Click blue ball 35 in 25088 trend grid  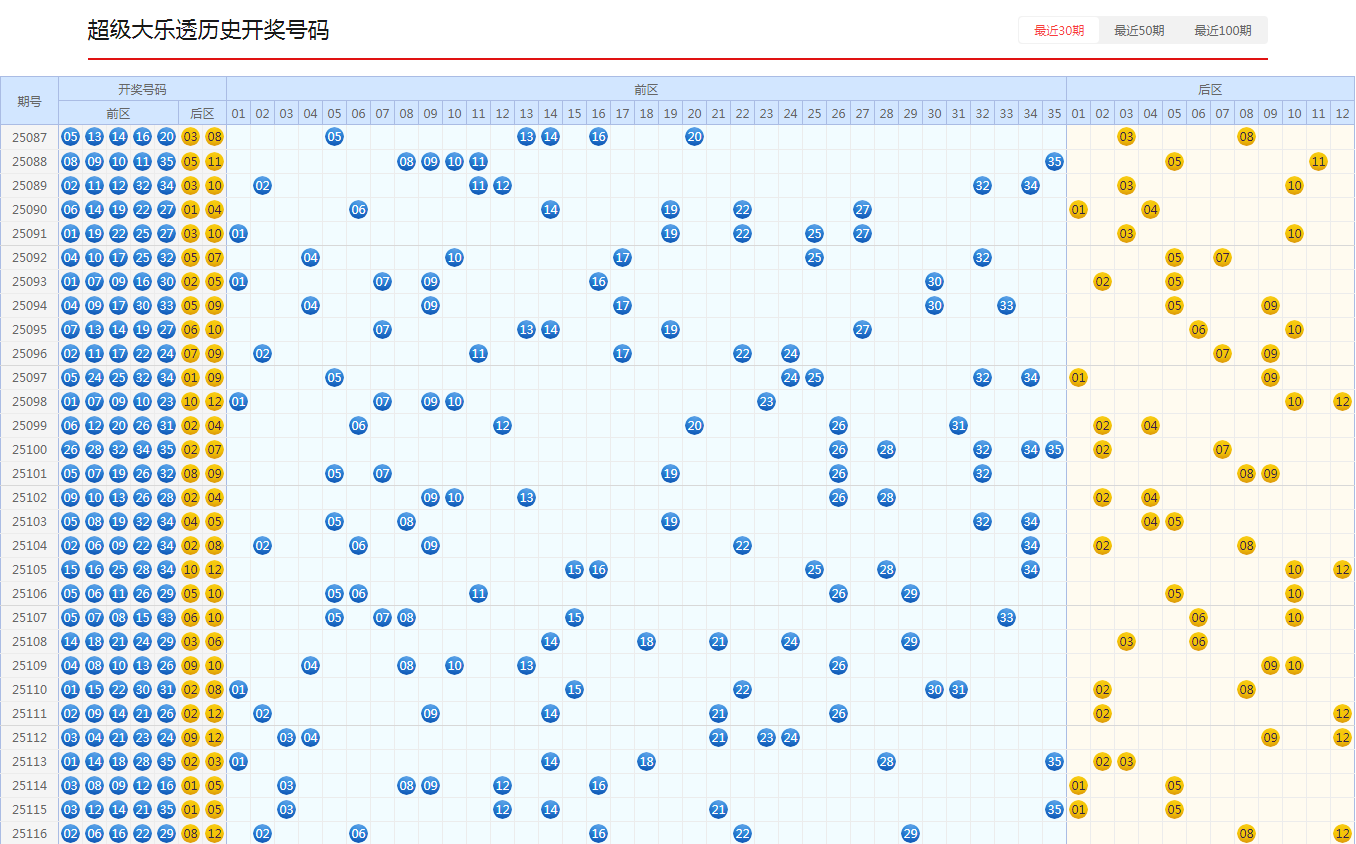1054,161
